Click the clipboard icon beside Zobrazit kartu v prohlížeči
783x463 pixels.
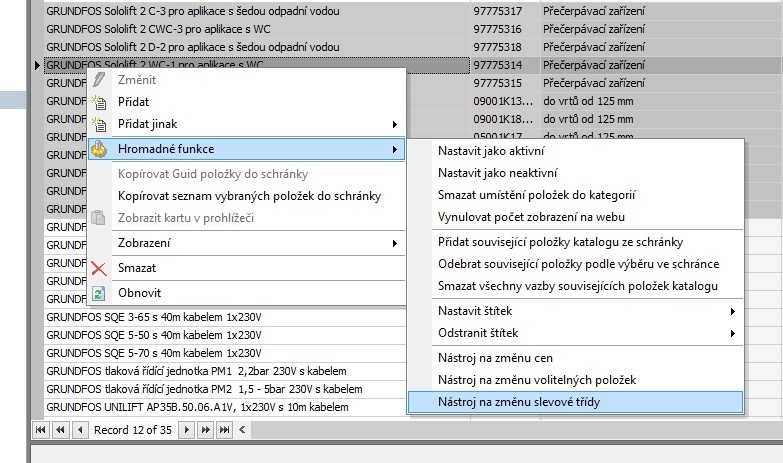pos(99,218)
